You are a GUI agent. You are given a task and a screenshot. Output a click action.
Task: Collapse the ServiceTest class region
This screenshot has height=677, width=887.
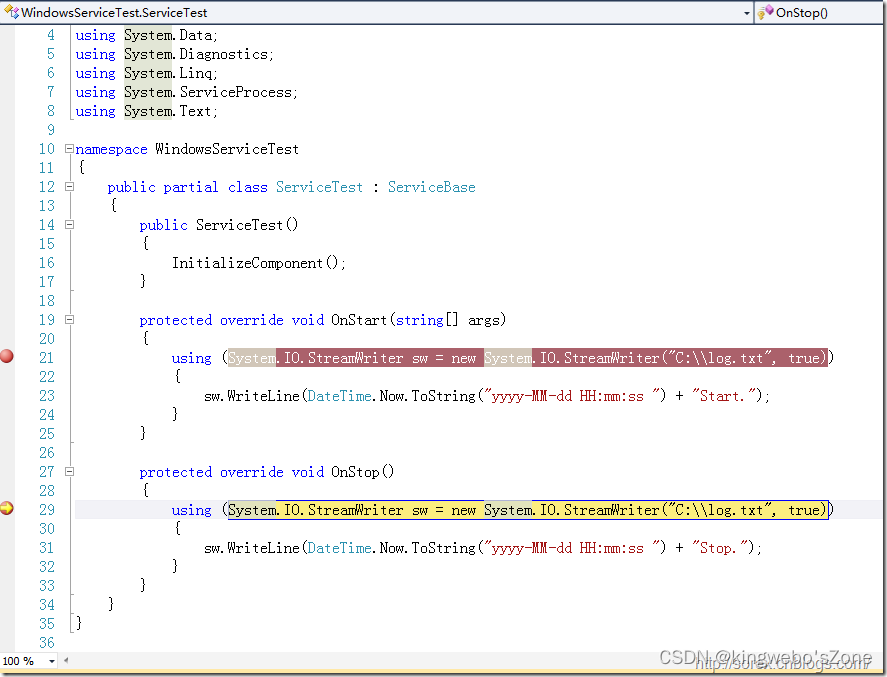67,186
